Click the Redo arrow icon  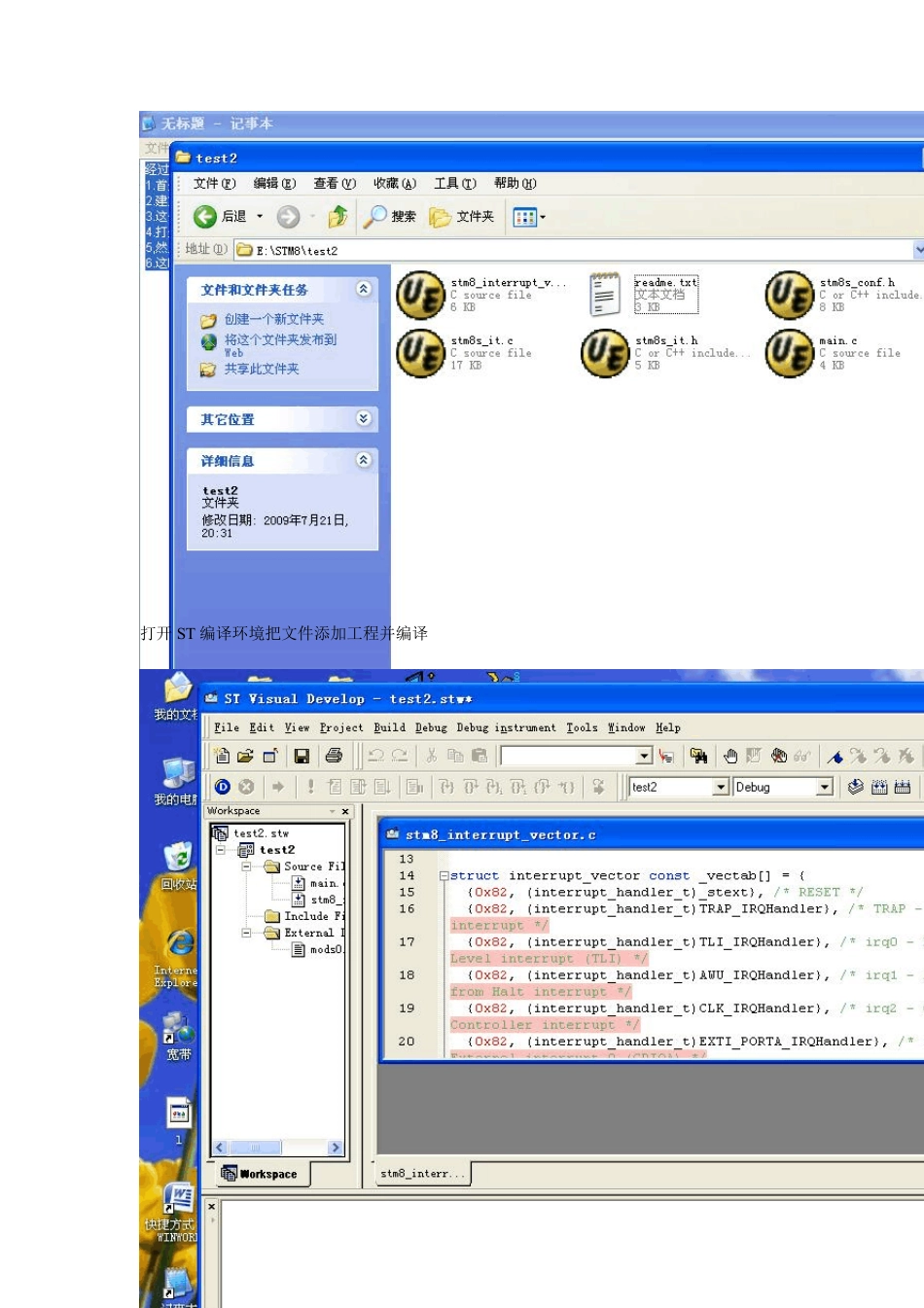click(x=400, y=756)
